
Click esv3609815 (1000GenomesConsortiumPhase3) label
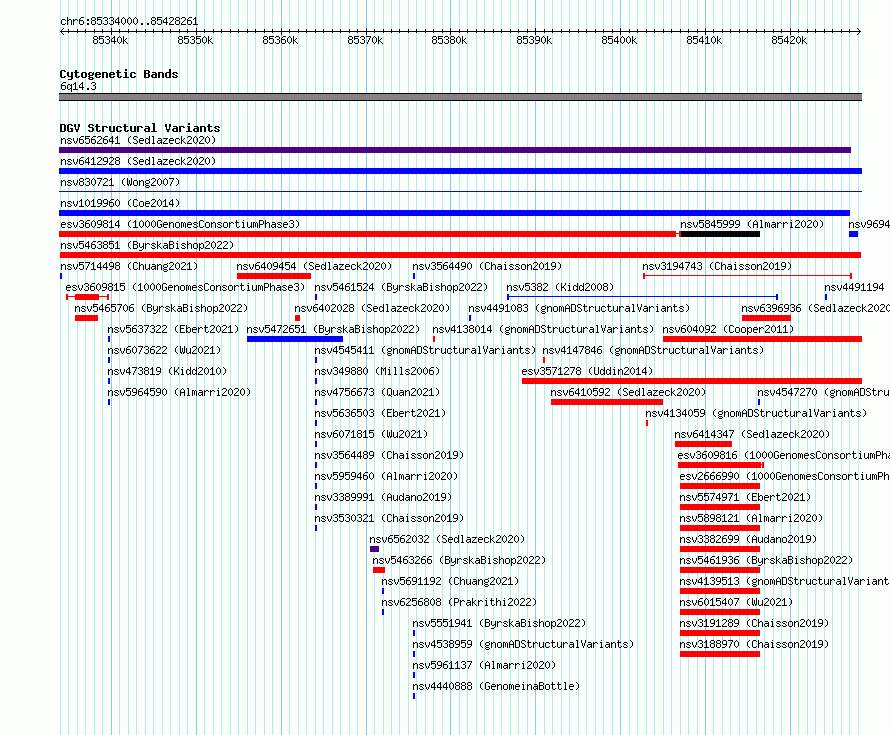(185, 287)
